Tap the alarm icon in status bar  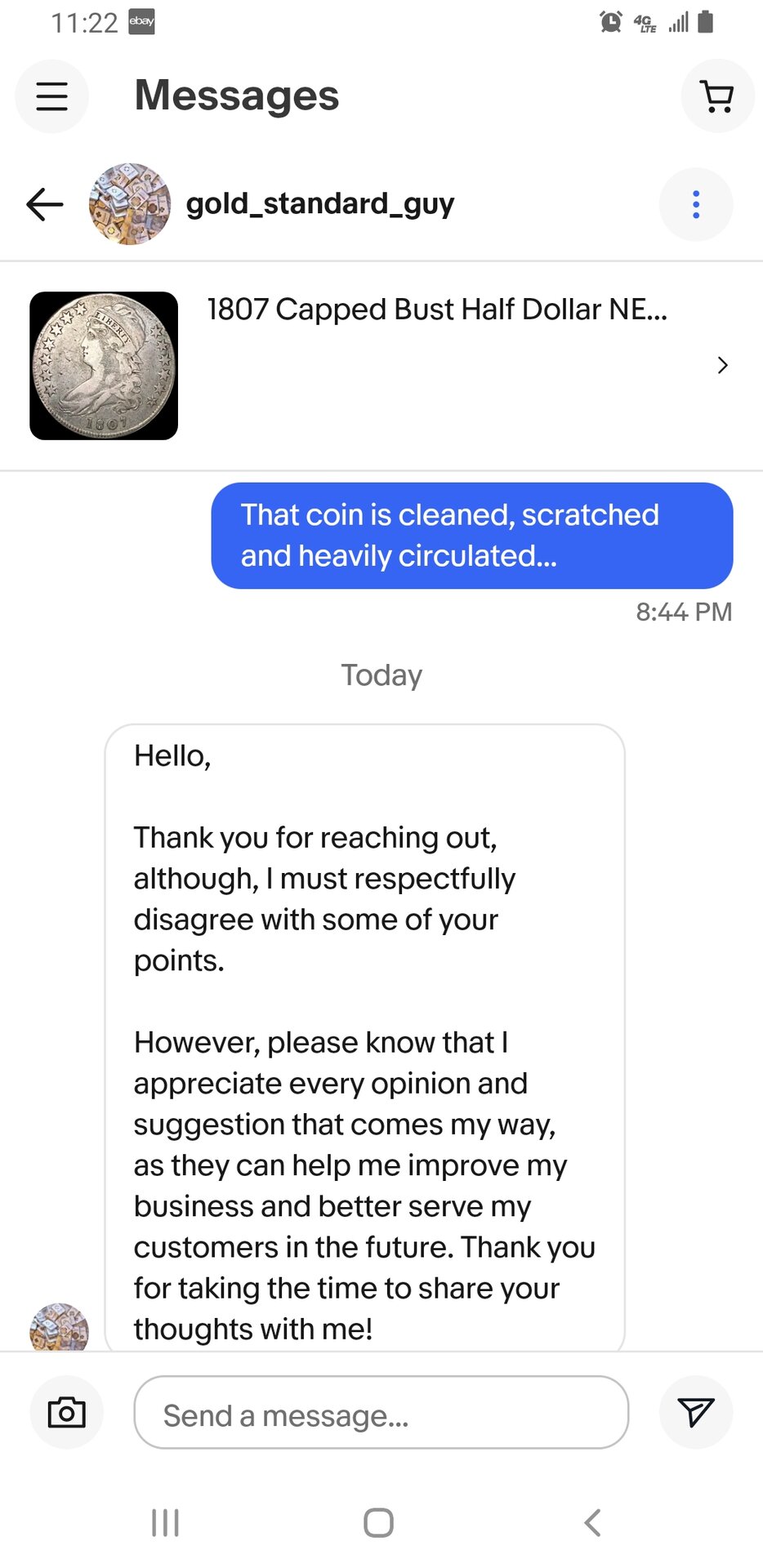(610, 22)
